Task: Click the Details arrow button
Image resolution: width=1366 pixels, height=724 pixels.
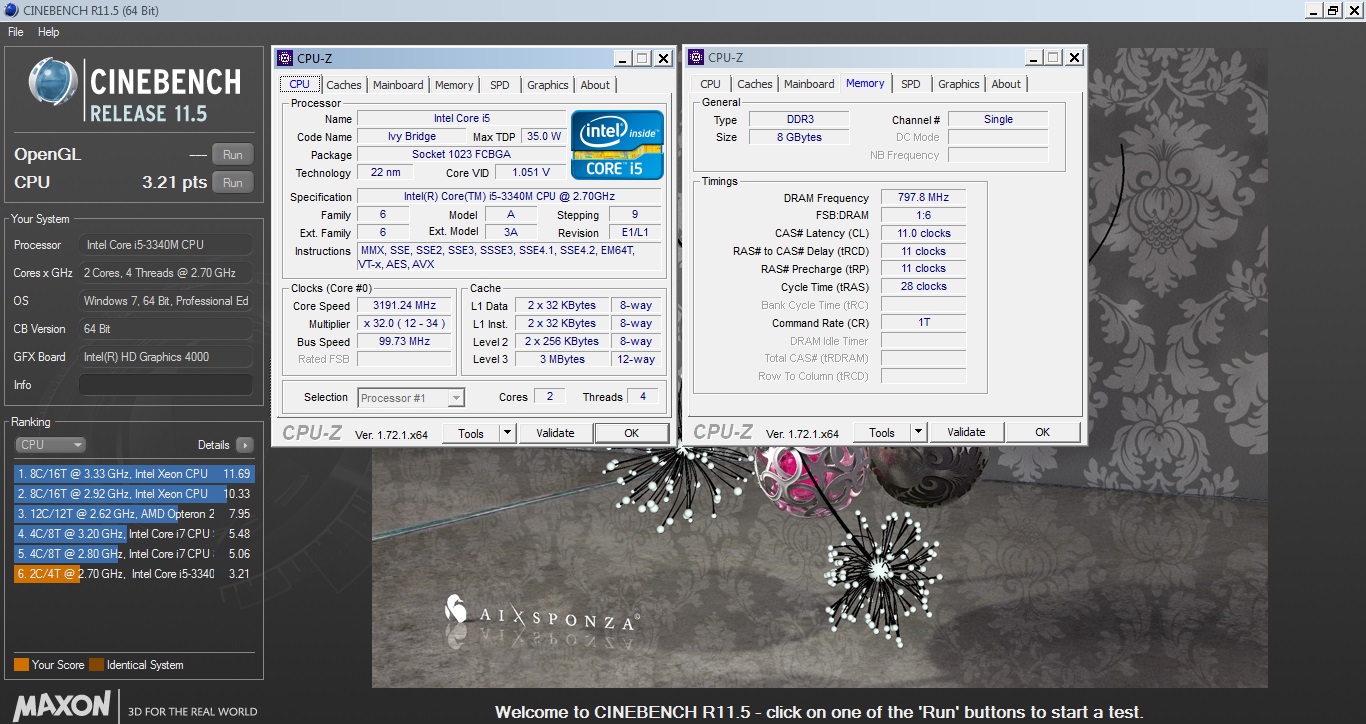Action: tap(243, 445)
